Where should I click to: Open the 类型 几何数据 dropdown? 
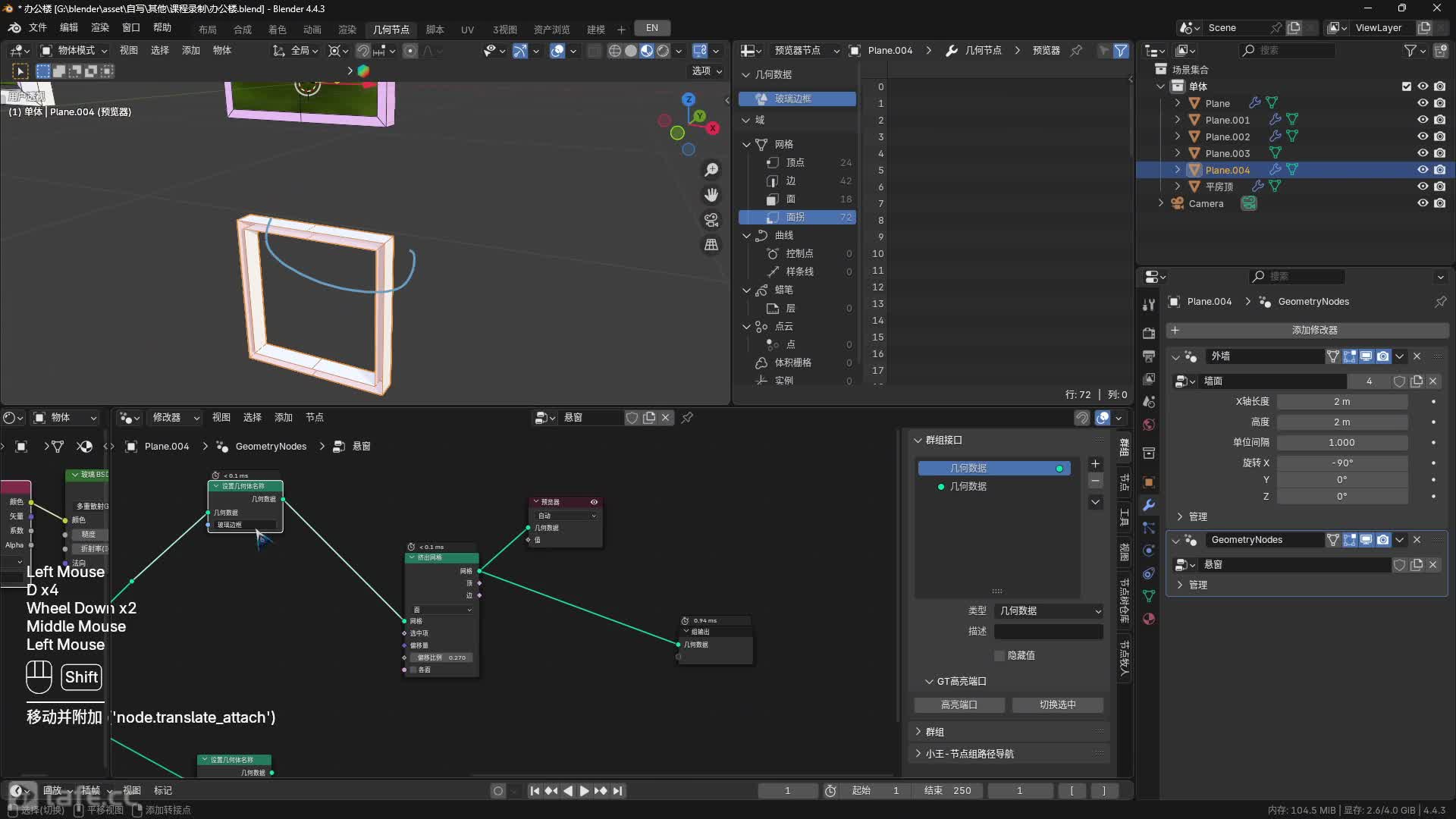pos(1049,611)
